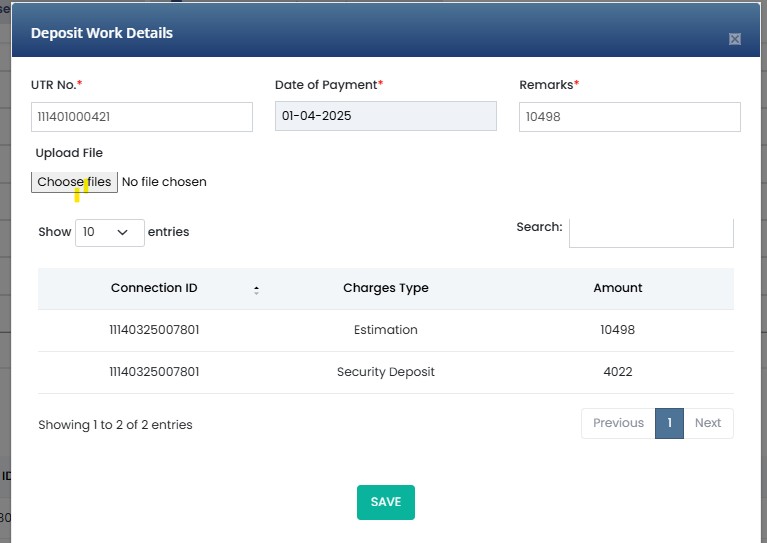
Task: Click the Charges Type column header
Action: 386,288
